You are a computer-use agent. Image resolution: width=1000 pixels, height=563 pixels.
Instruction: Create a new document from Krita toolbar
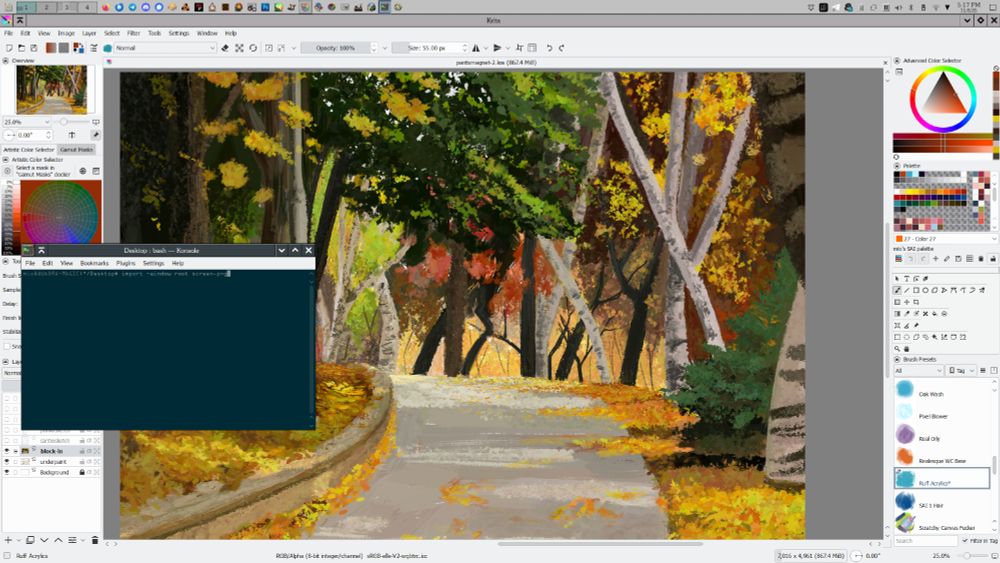9,48
